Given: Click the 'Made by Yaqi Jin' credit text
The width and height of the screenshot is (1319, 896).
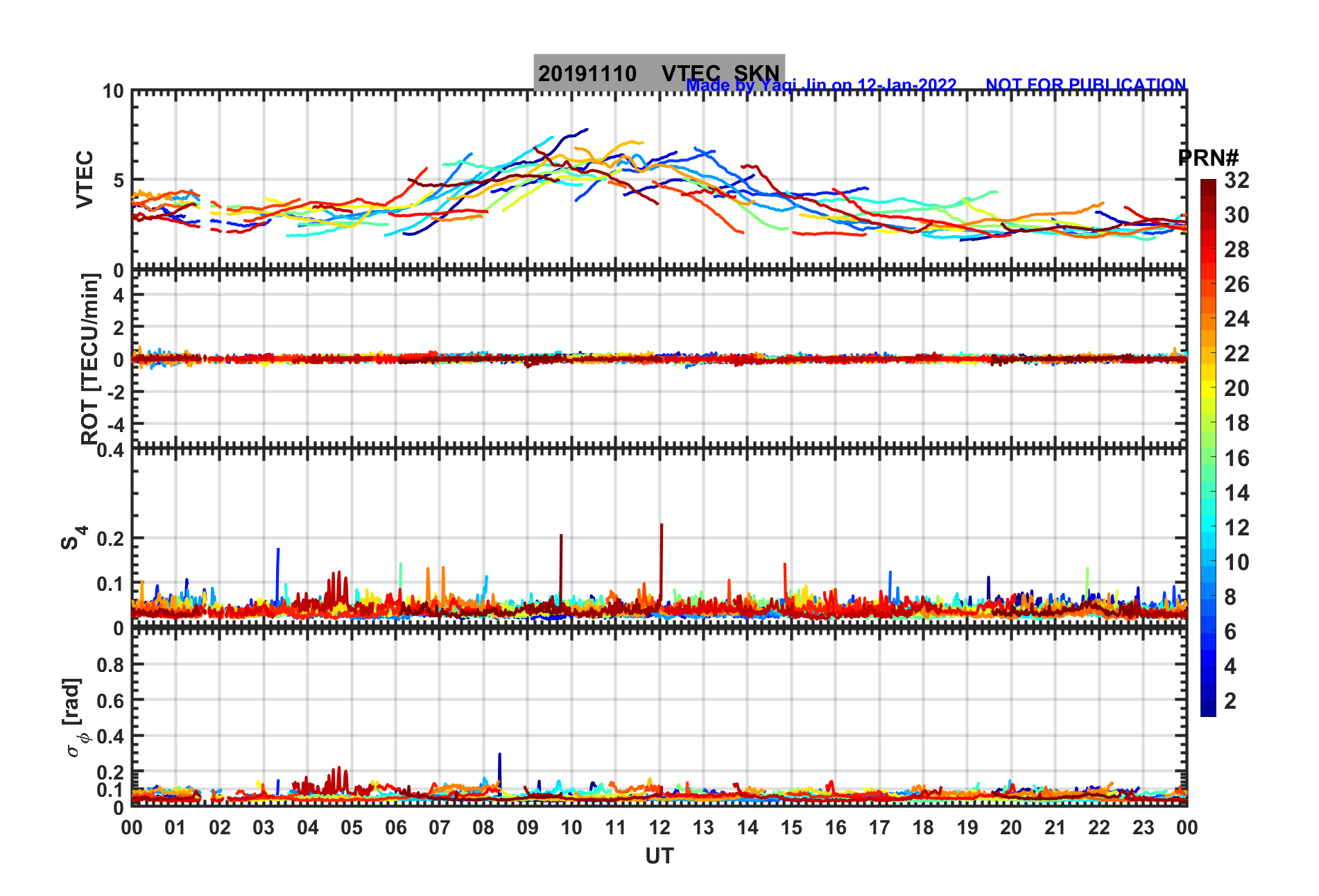Looking at the screenshot, I should tap(821, 85).
